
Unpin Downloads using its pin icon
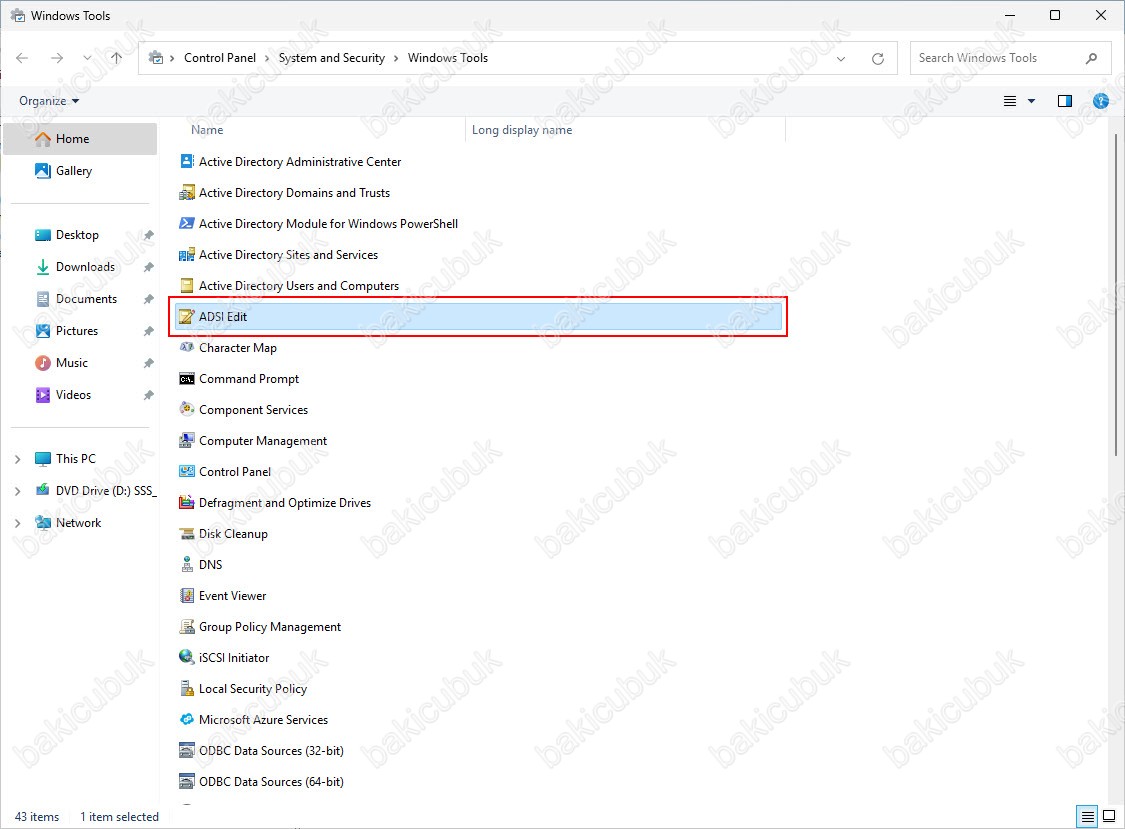click(149, 267)
